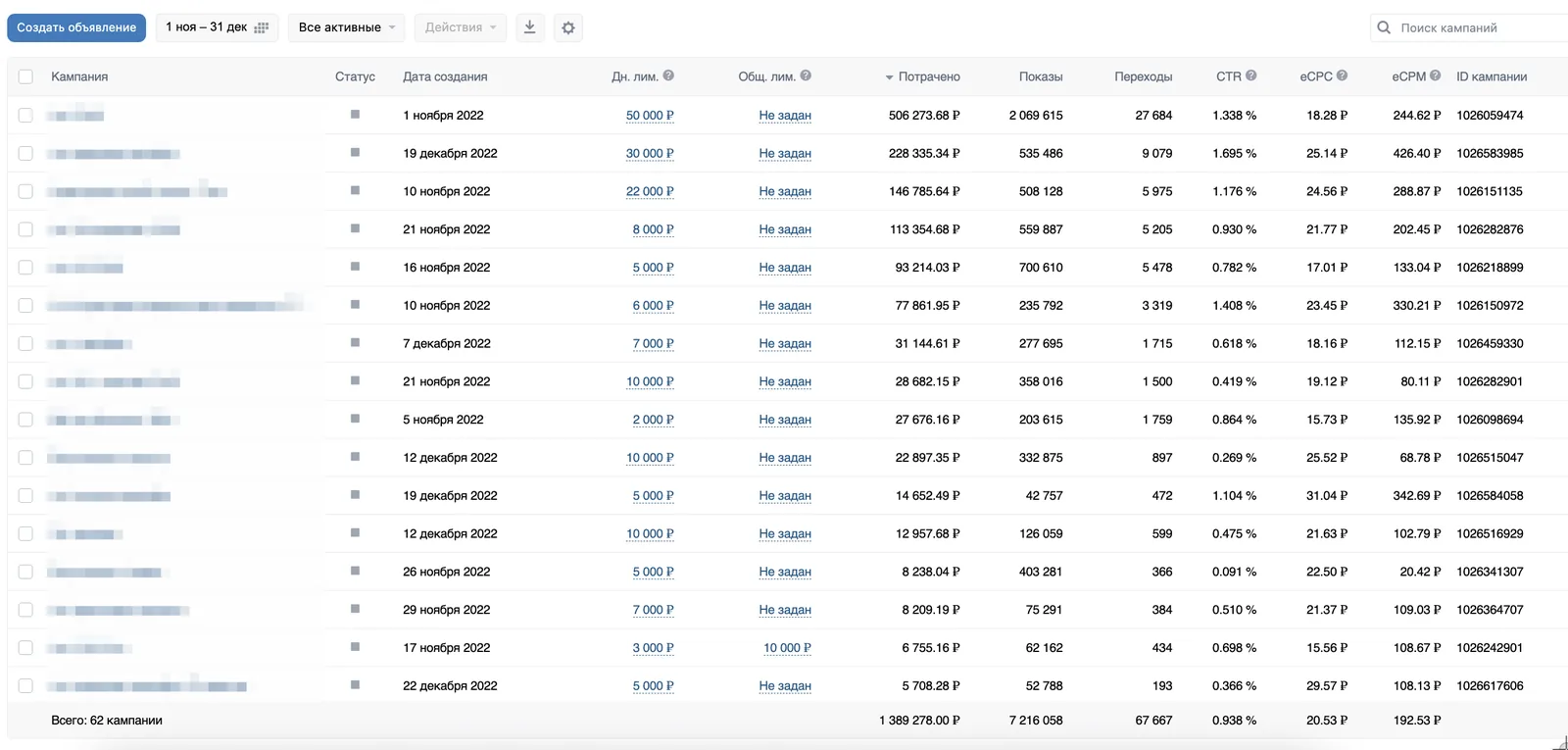The height and width of the screenshot is (750, 1568).
Task: Click status icon for campaign 1026282876
Action: pos(355,228)
